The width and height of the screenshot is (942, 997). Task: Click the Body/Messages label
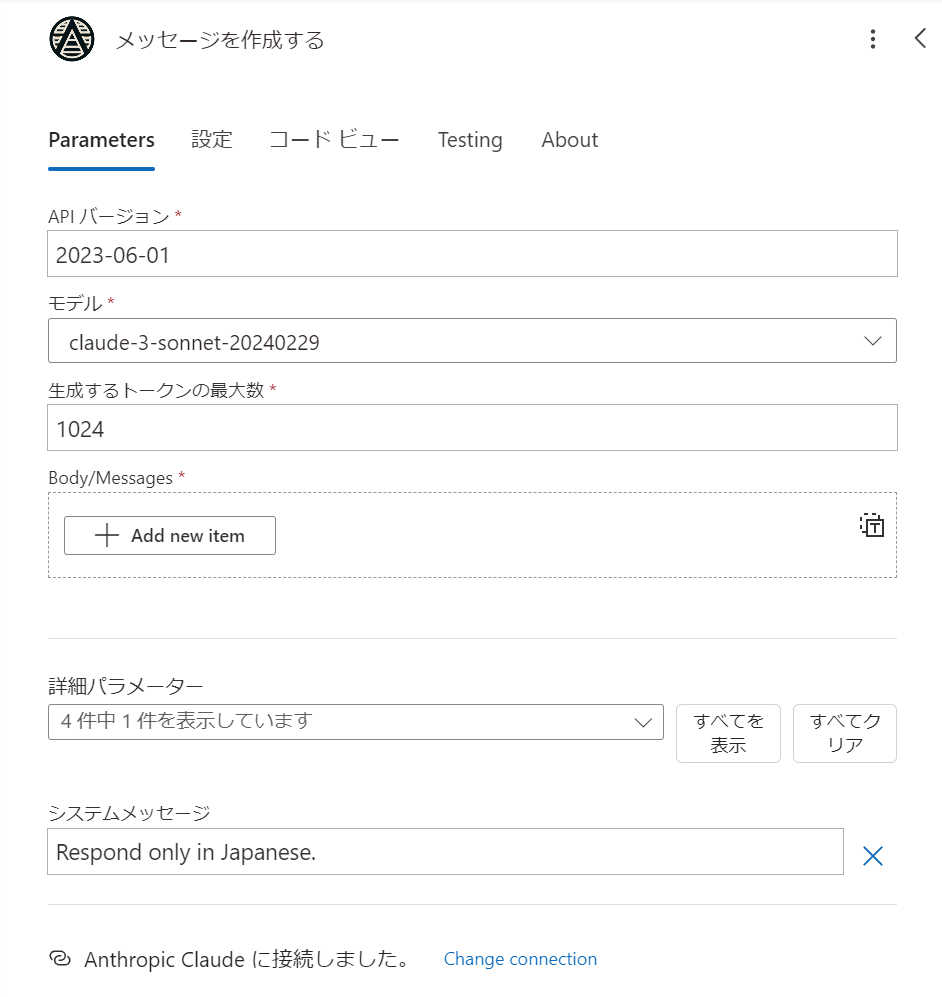point(111,478)
